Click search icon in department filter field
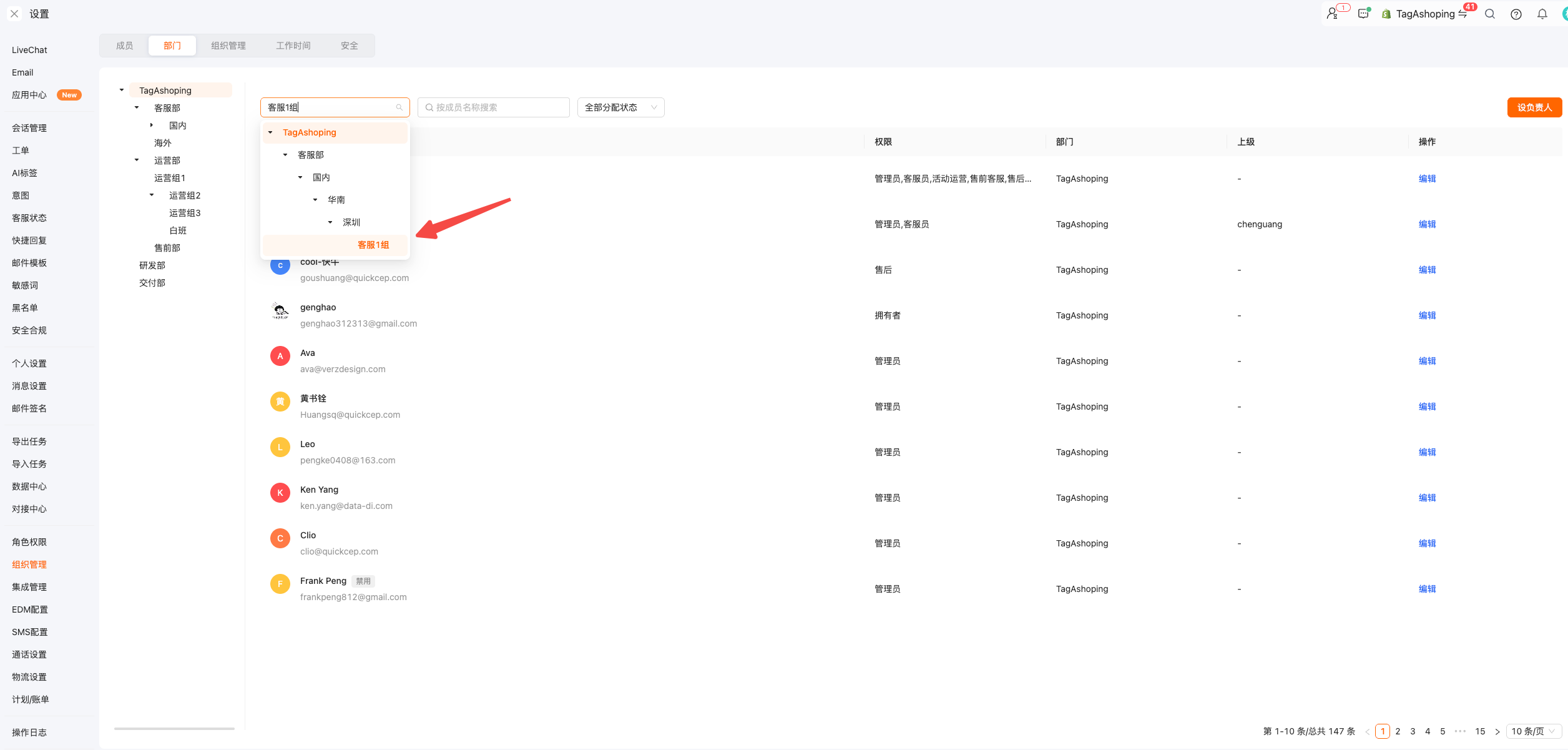The height and width of the screenshot is (750, 1568). pyautogui.click(x=399, y=107)
